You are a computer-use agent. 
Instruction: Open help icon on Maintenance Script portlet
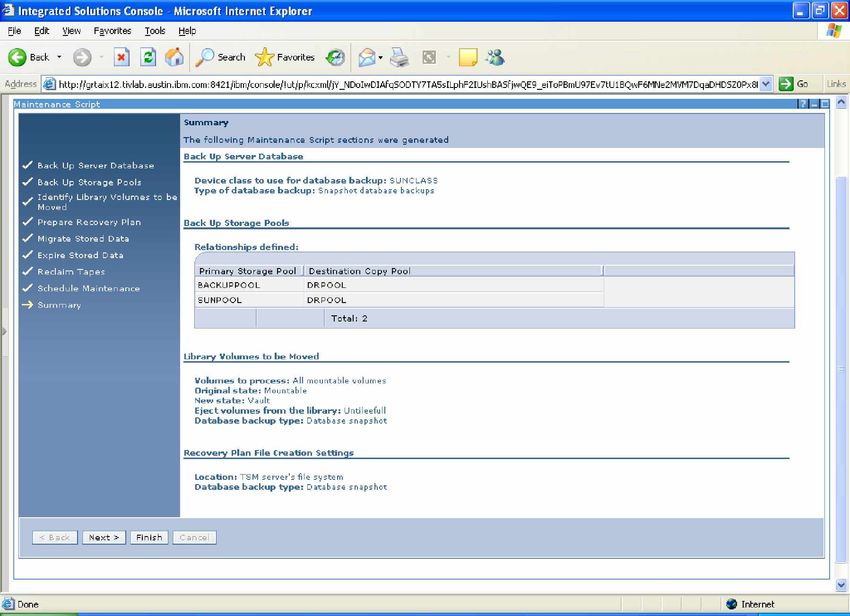point(803,104)
